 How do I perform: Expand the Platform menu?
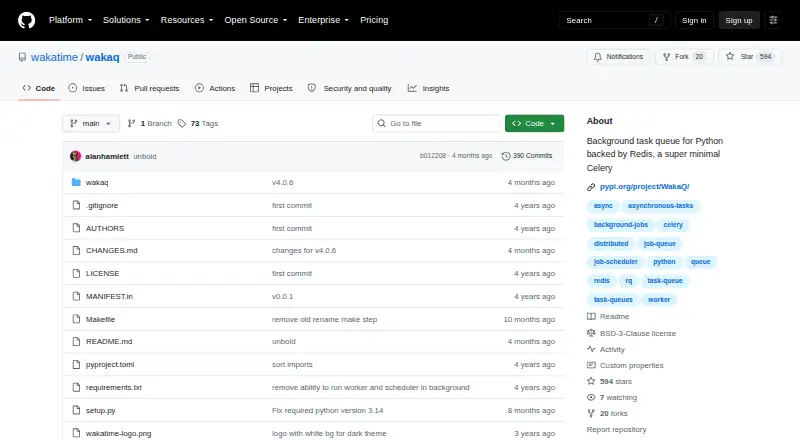click(x=70, y=20)
